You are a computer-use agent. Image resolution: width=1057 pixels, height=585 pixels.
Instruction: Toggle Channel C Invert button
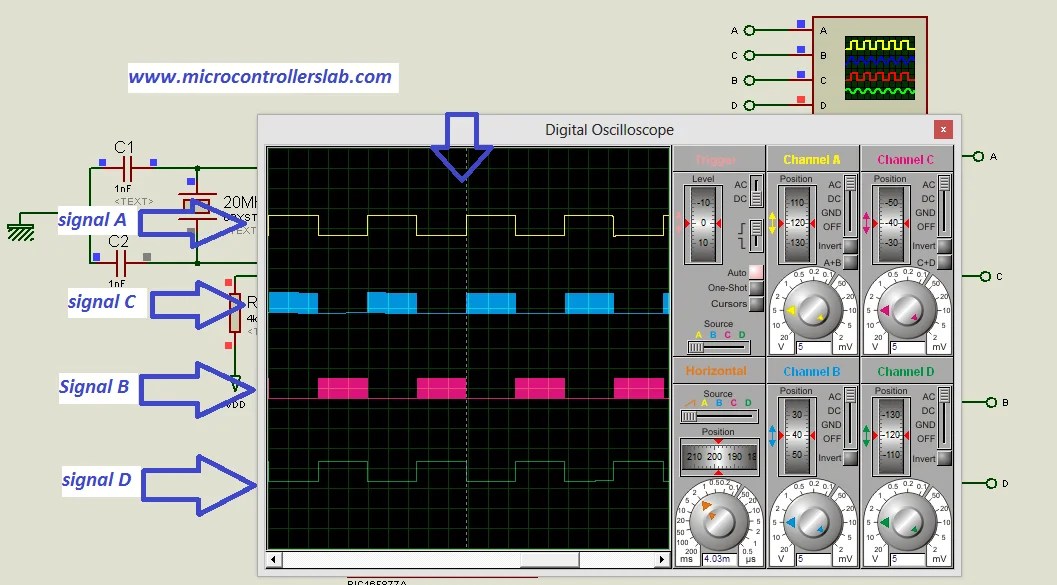pos(944,246)
